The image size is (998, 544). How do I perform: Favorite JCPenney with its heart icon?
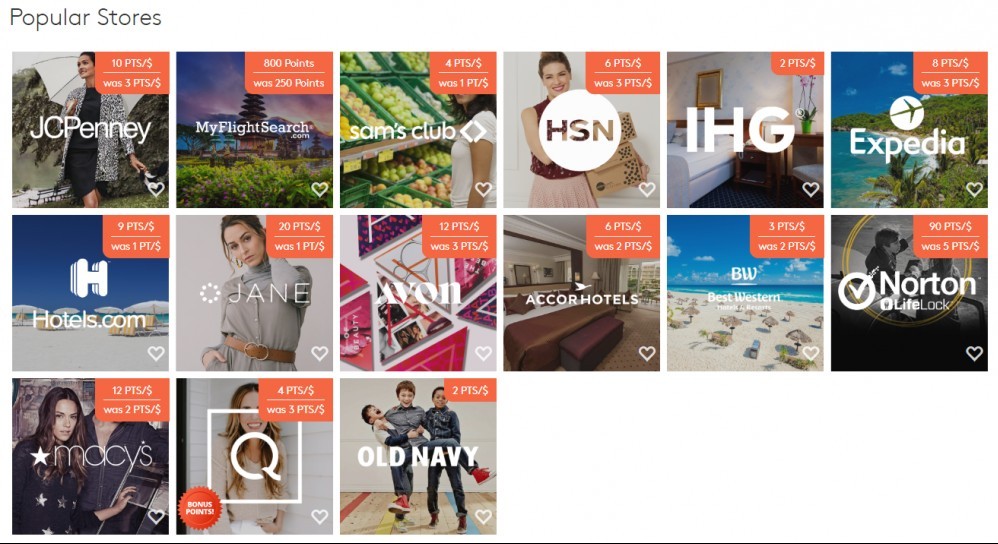pos(156,189)
